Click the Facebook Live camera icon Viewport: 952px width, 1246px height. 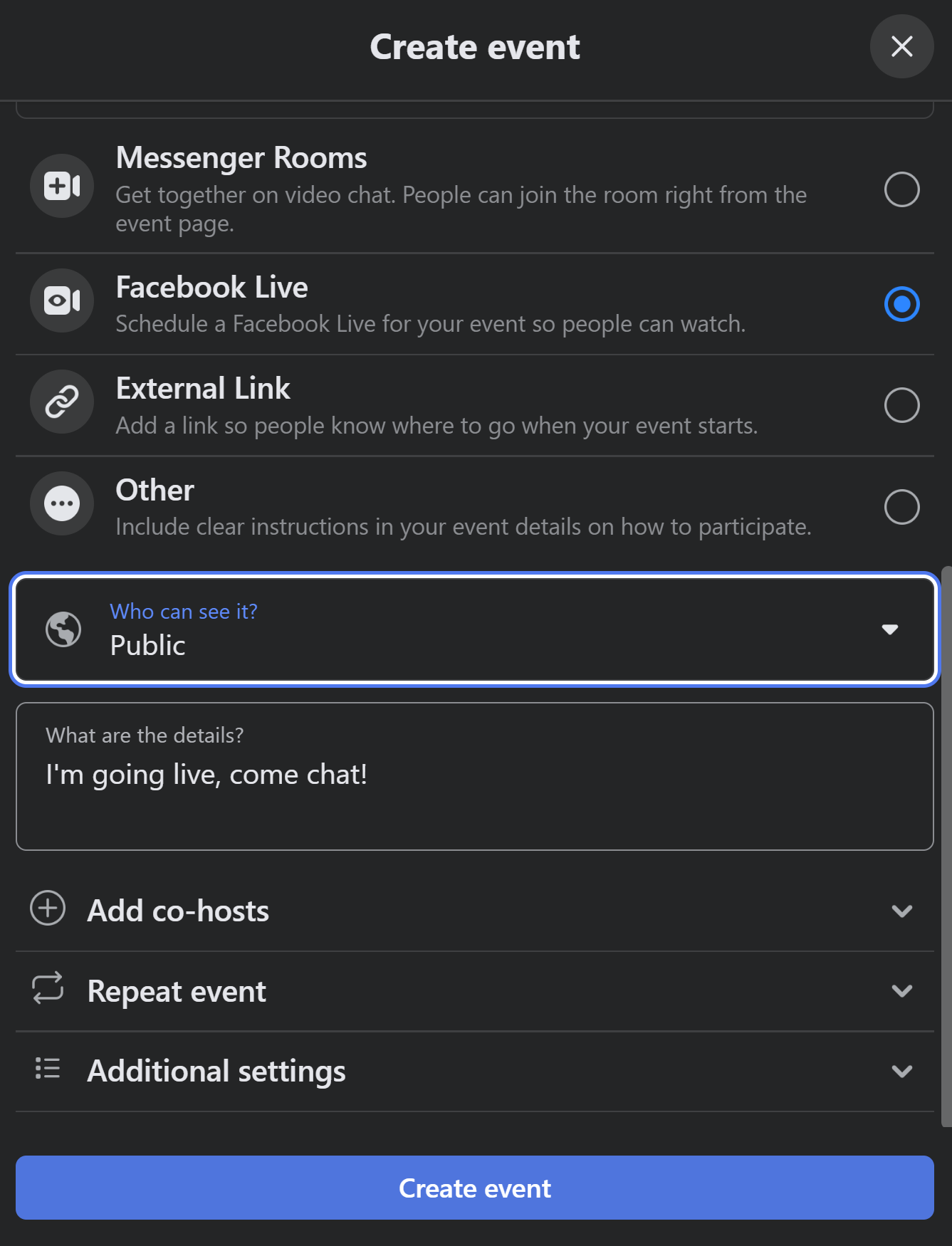pyautogui.click(x=62, y=300)
